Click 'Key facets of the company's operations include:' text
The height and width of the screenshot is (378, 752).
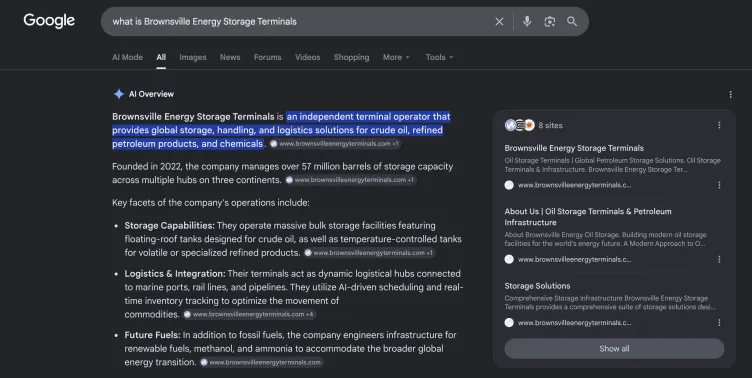[211, 203]
